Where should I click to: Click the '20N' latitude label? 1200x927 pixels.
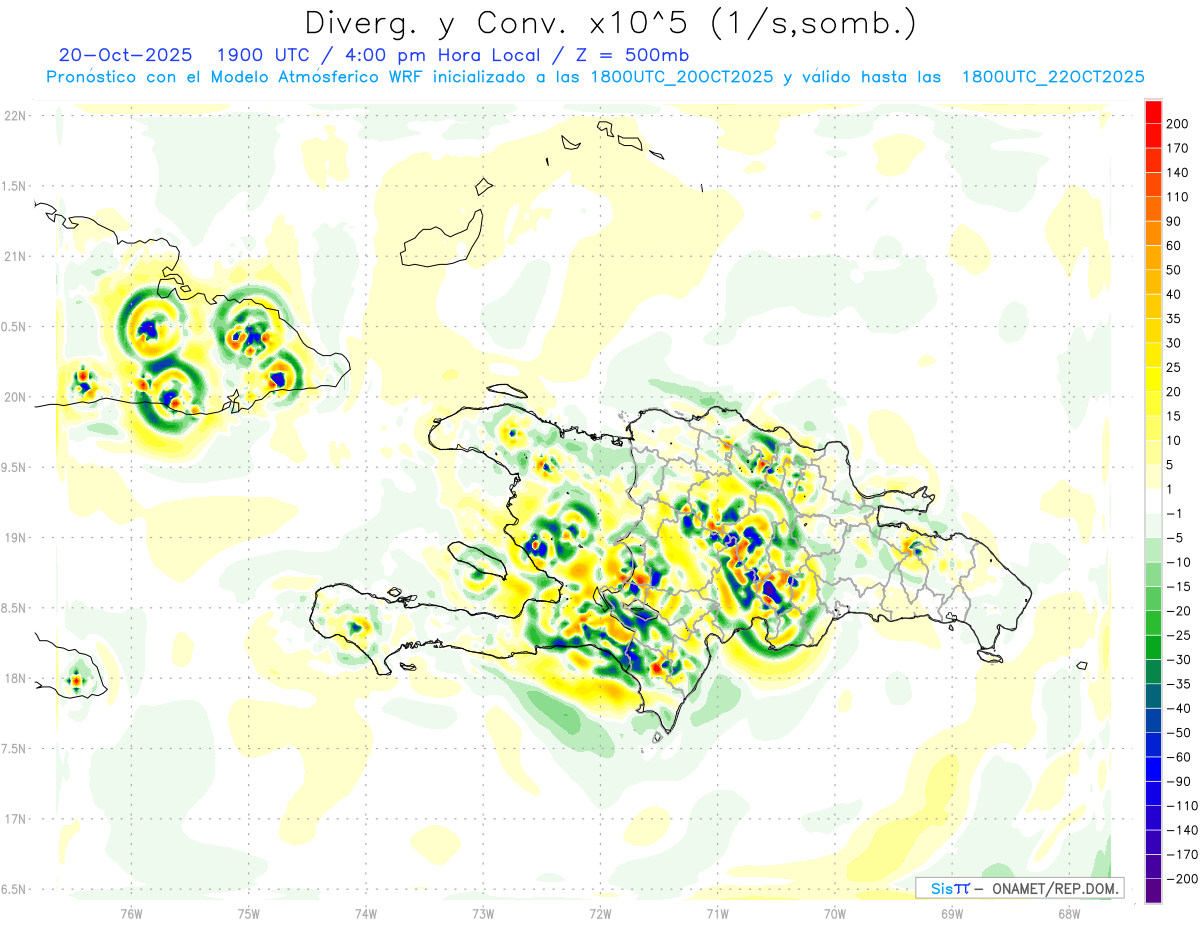tap(16, 397)
